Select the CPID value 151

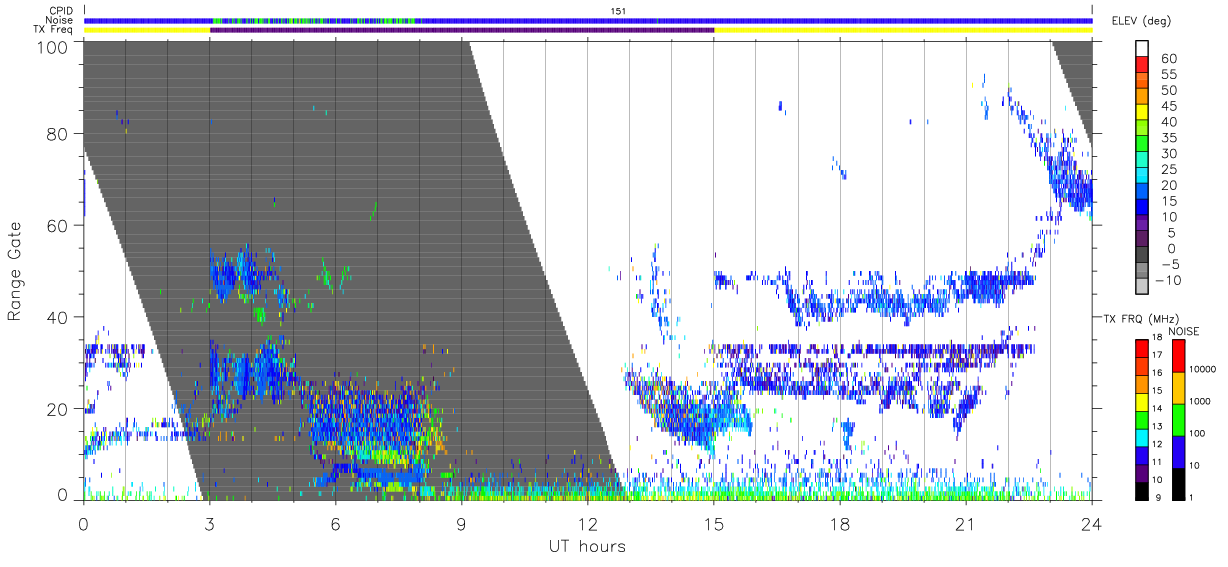coord(617,11)
